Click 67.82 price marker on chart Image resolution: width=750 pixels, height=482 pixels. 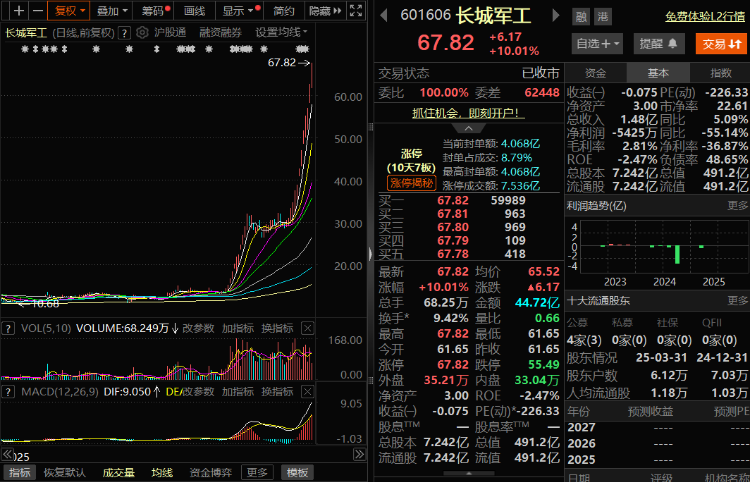[x=289, y=63]
